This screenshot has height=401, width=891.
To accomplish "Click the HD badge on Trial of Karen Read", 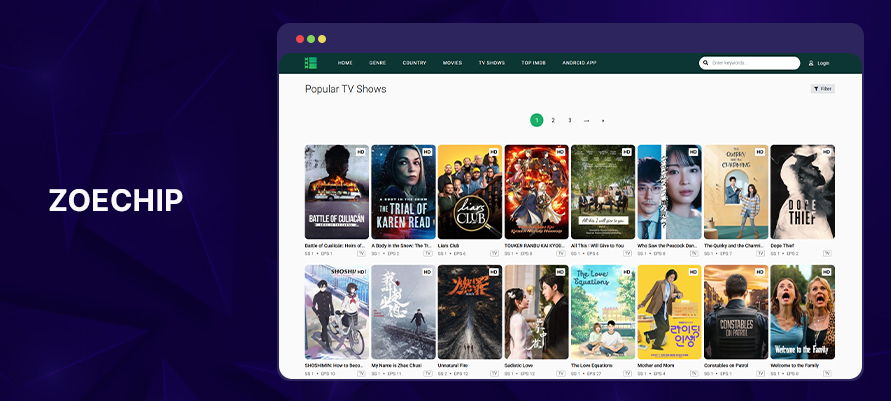I will (x=427, y=152).
